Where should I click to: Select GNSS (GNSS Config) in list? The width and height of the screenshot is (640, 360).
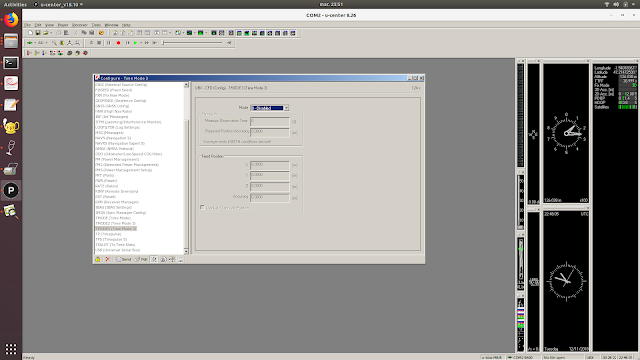pyautogui.click(x=112, y=106)
